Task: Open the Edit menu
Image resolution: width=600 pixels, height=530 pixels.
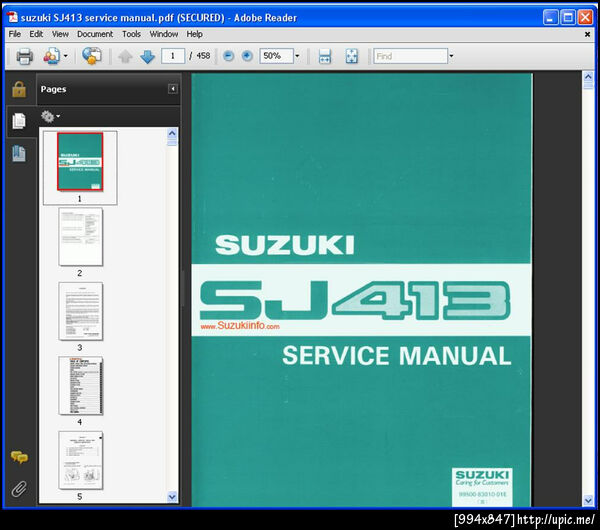Action: (x=36, y=34)
